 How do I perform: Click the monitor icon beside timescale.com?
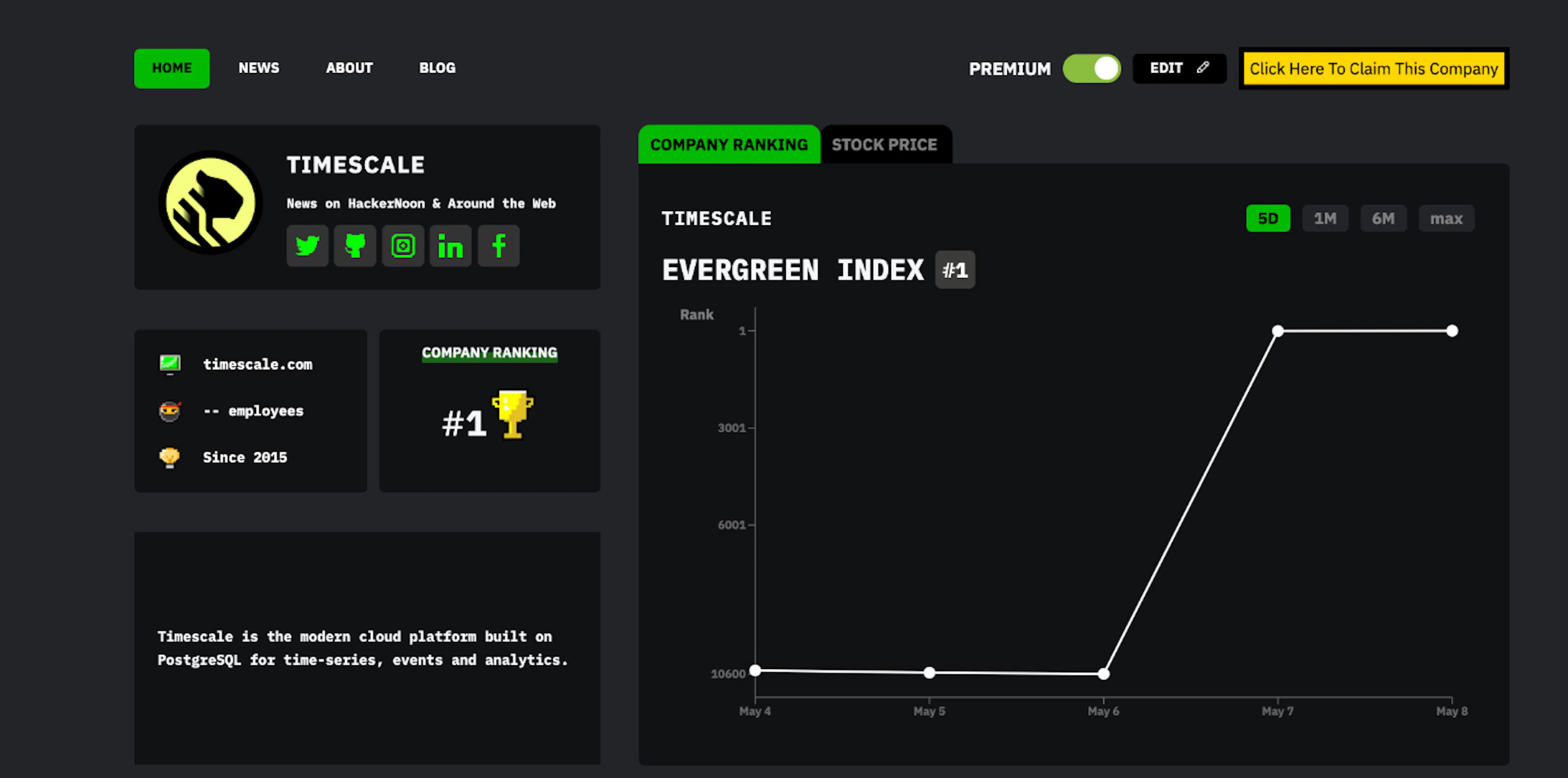coord(170,364)
